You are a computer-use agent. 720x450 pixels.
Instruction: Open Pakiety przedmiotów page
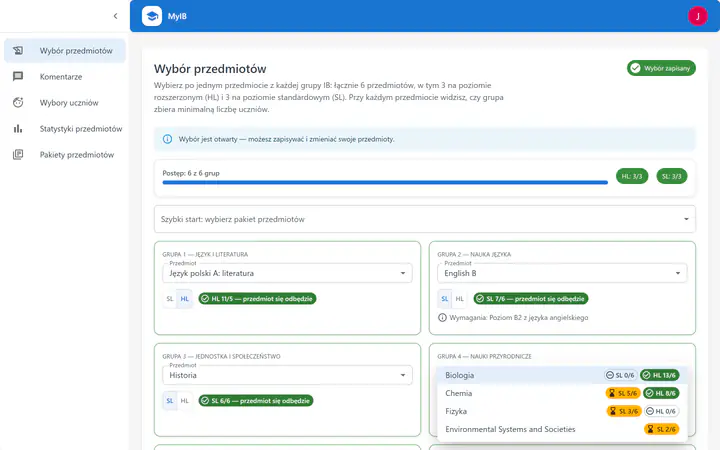pos(65,155)
